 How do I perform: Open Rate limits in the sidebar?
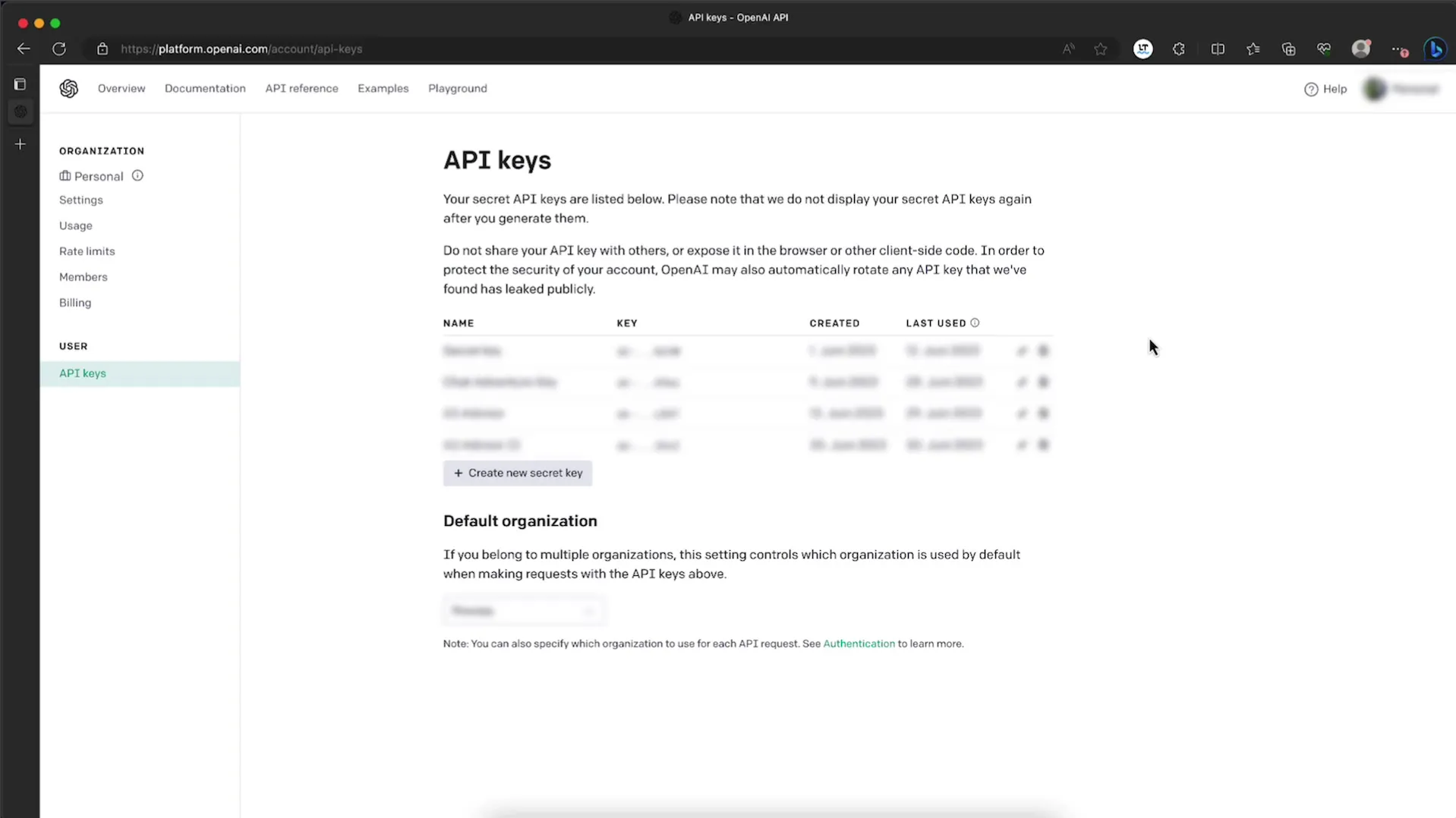coord(87,251)
